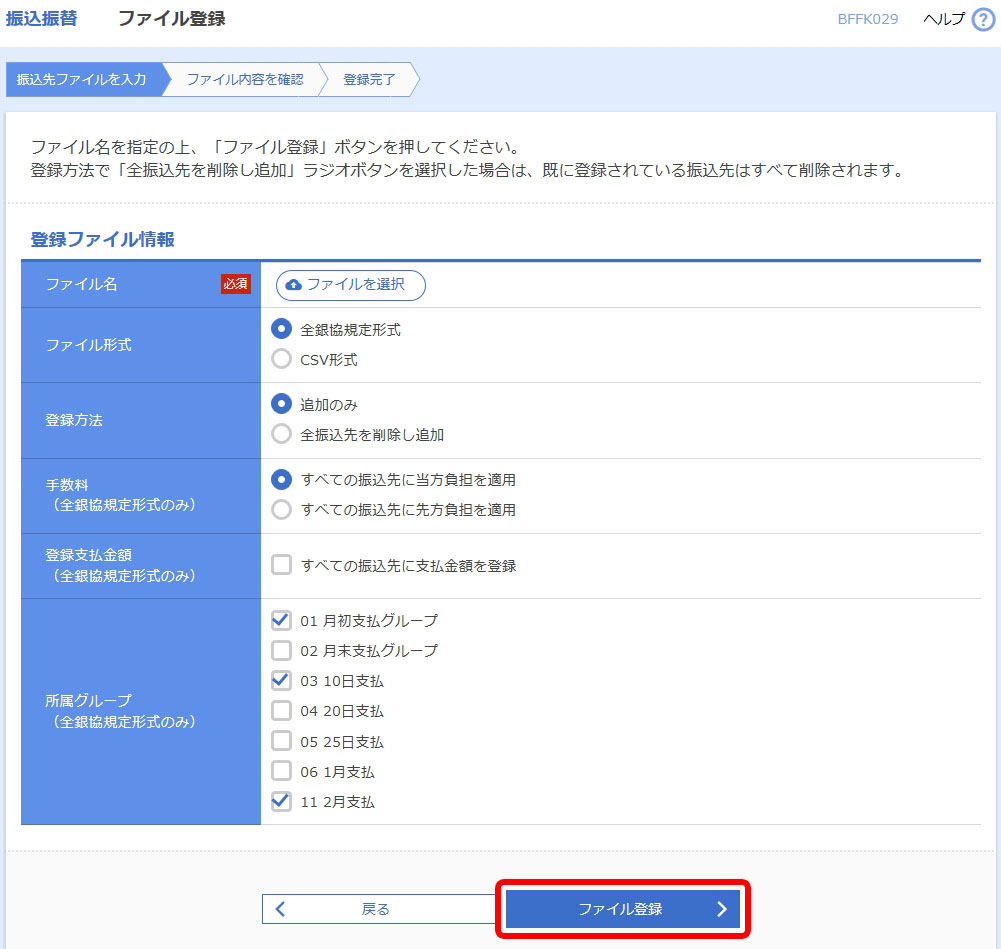1001x949 pixels.
Task: Uncheck the 01 月初支払グループ checkbox
Action: pyautogui.click(x=282, y=621)
